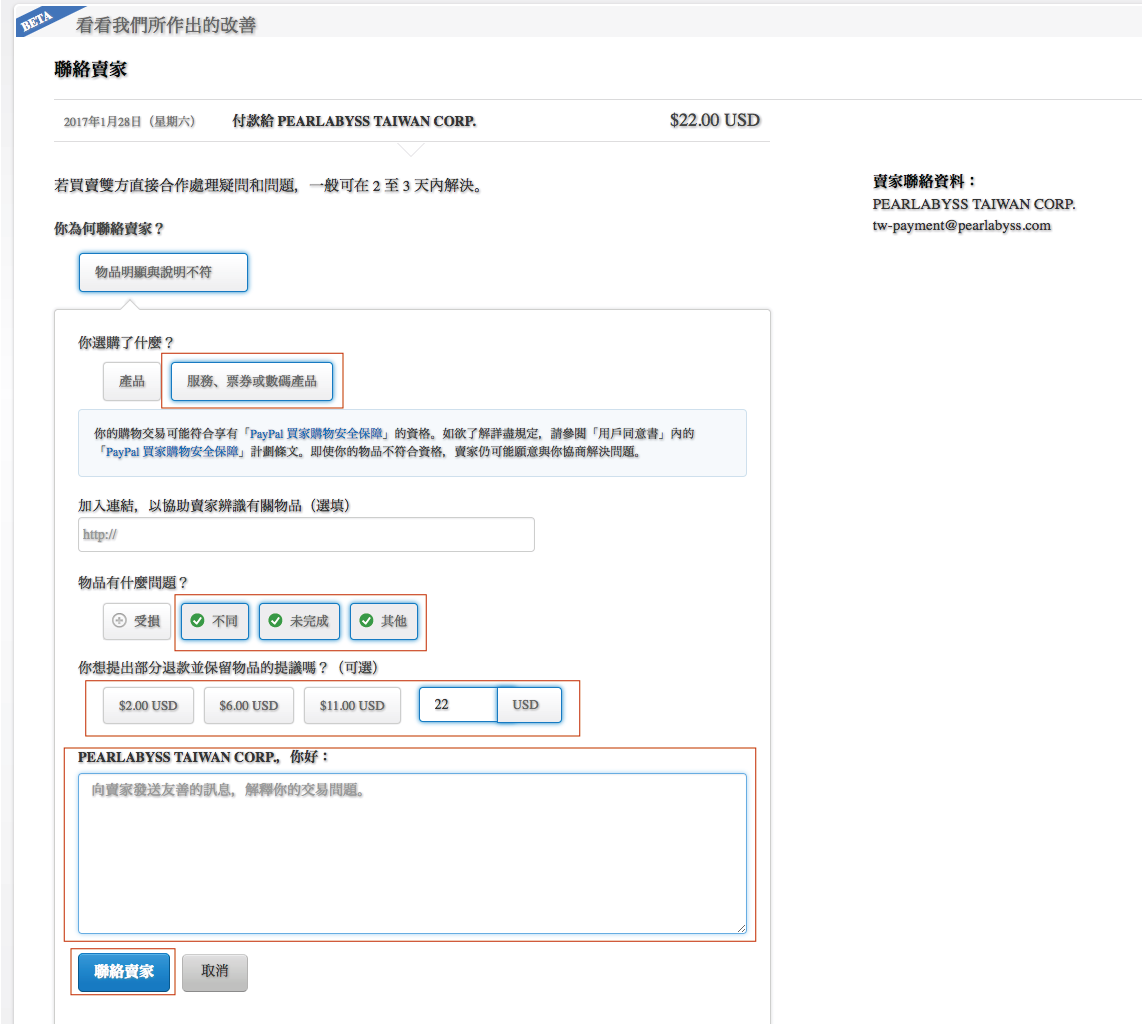
Task: Choose the $6.00 USD partial refund amount
Action: point(248,705)
